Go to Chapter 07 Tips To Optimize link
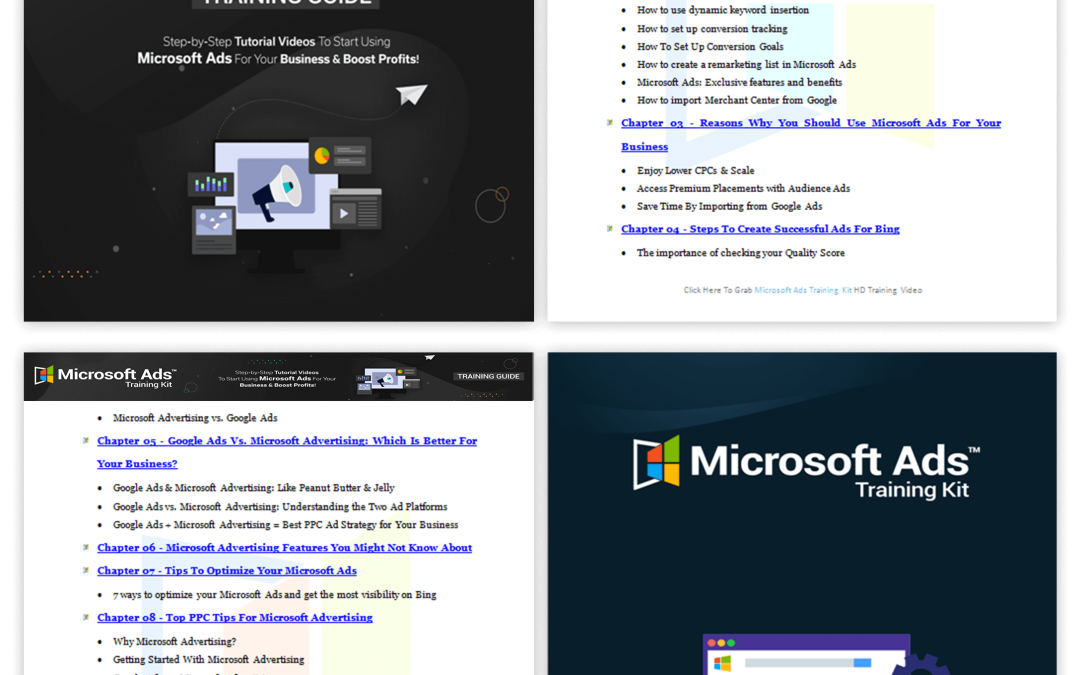This screenshot has width=1080, height=675. (x=227, y=570)
